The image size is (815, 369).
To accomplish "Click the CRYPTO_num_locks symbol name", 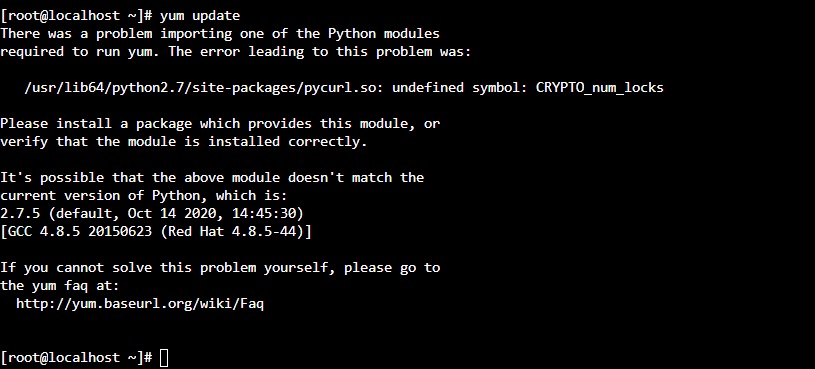I will 600,88.
